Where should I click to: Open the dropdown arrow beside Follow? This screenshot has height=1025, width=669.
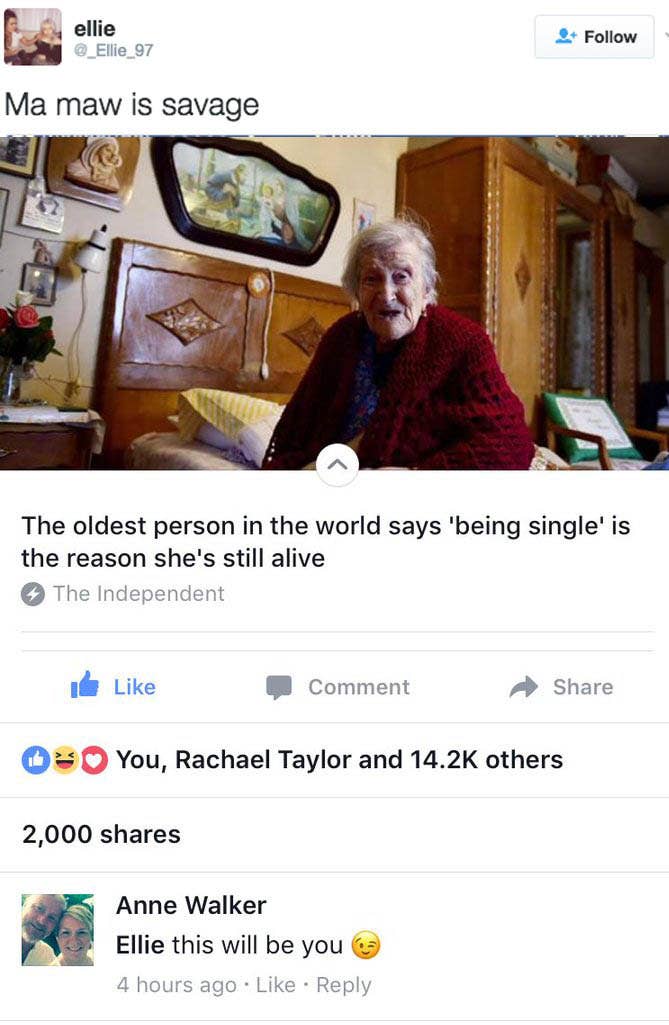[665, 36]
